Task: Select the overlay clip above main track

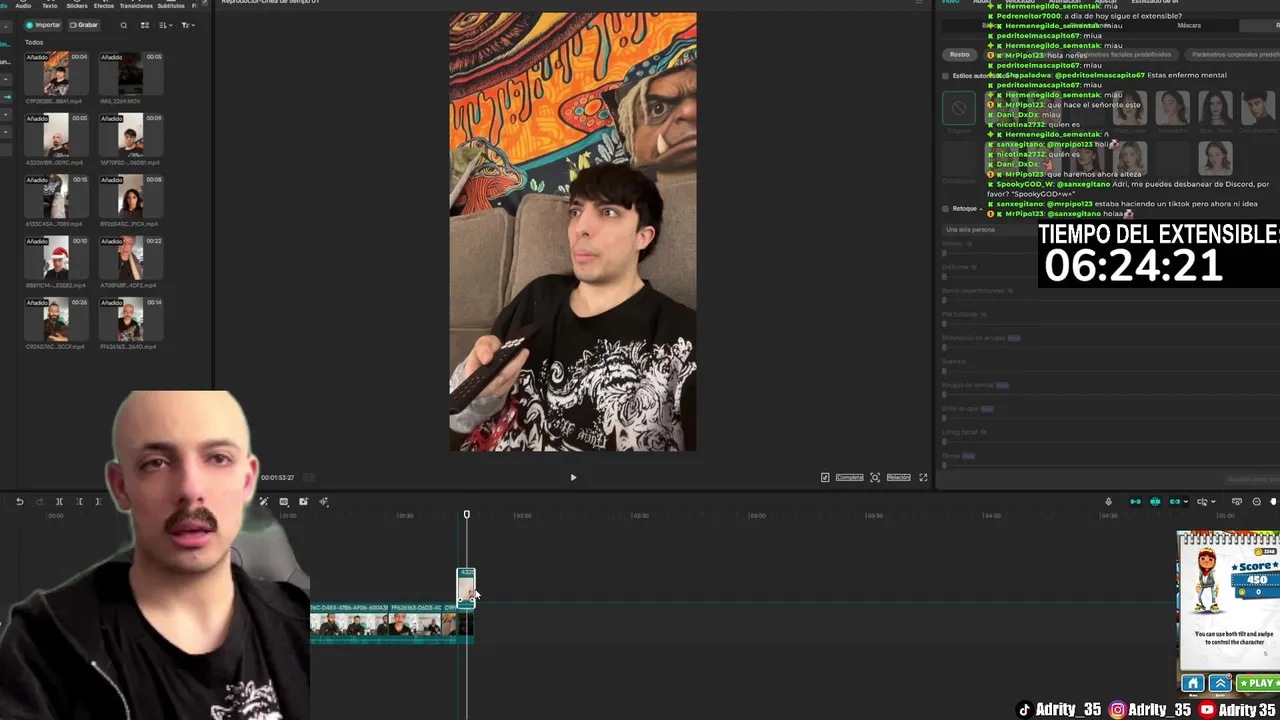Action: [465, 588]
